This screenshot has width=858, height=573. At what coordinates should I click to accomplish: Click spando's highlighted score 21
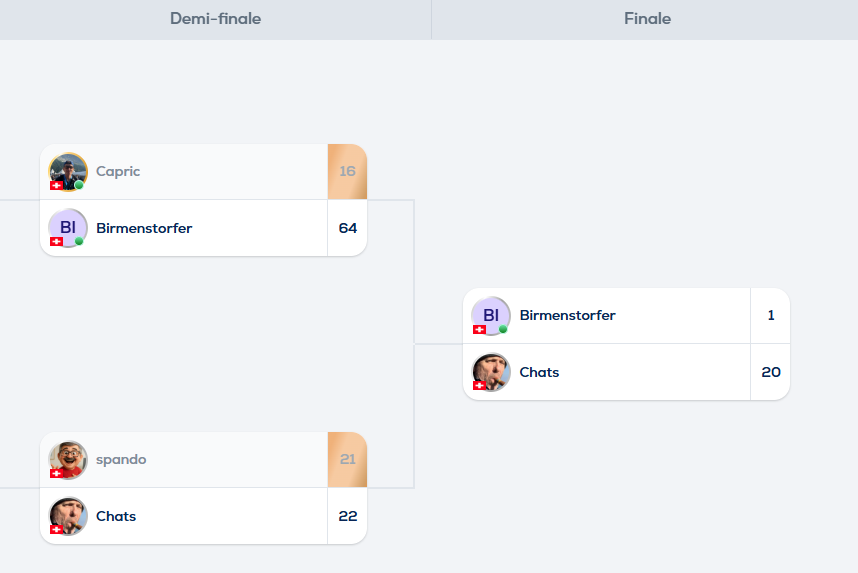(347, 460)
